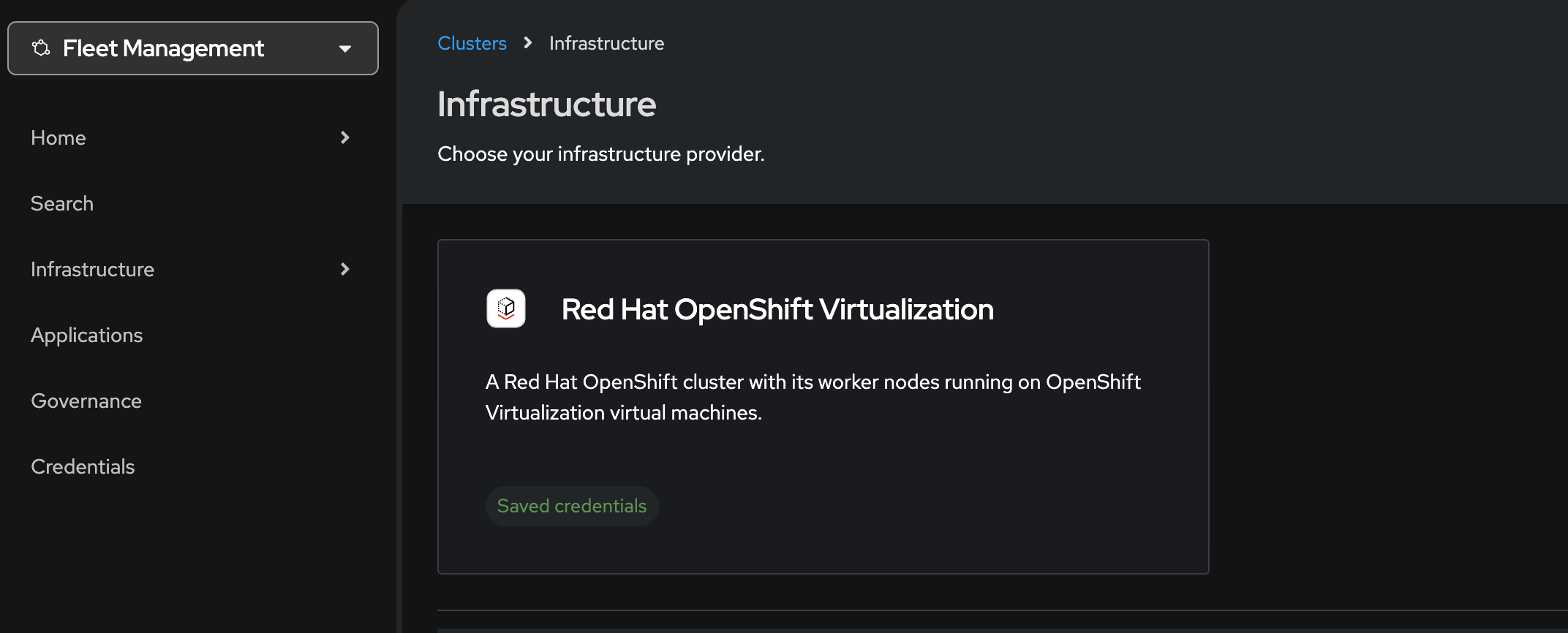Go to Applications in the sidebar
Image resolution: width=1568 pixels, height=633 pixels.
click(86, 336)
